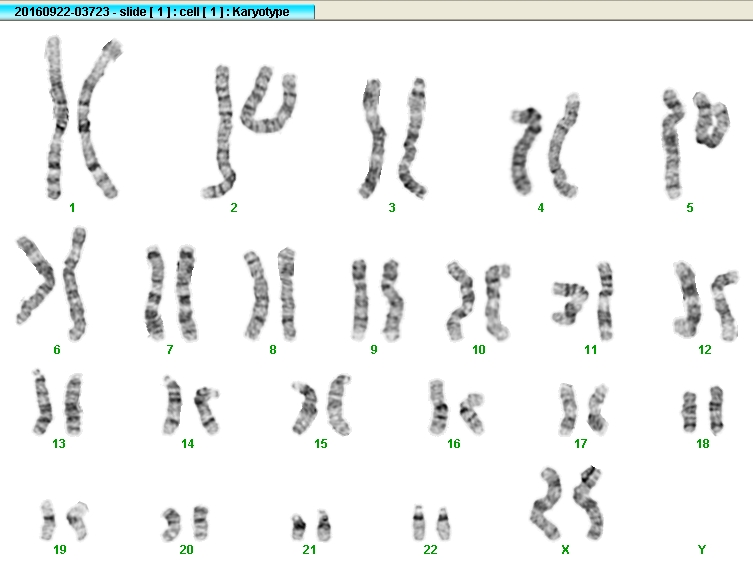The image size is (753, 579).
Task: Click the green label '20'
Action: pyautogui.click(x=186, y=550)
